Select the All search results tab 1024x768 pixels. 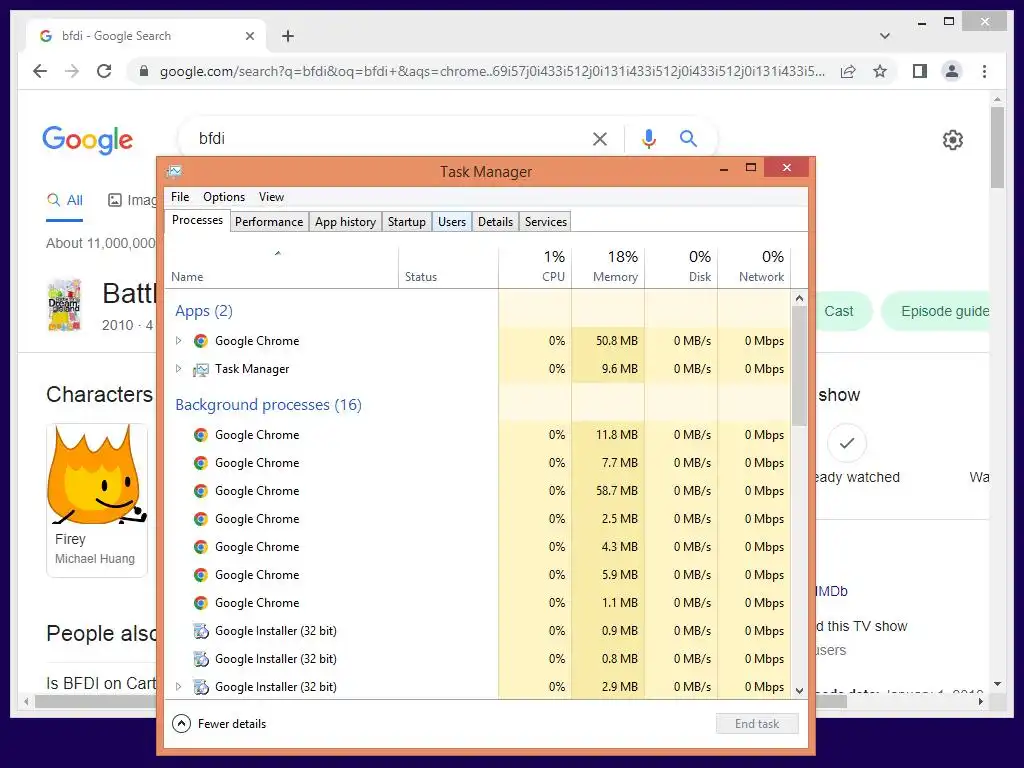pos(65,200)
